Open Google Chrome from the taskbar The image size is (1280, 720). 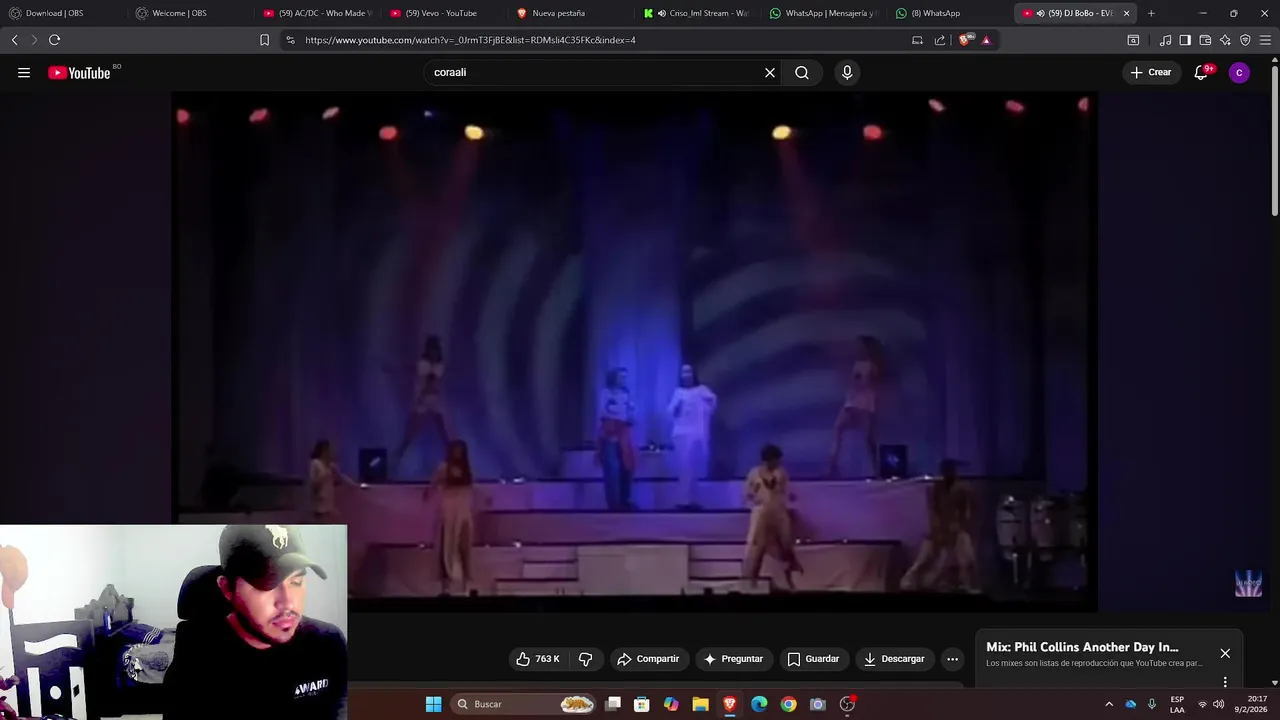pos(788,704)
